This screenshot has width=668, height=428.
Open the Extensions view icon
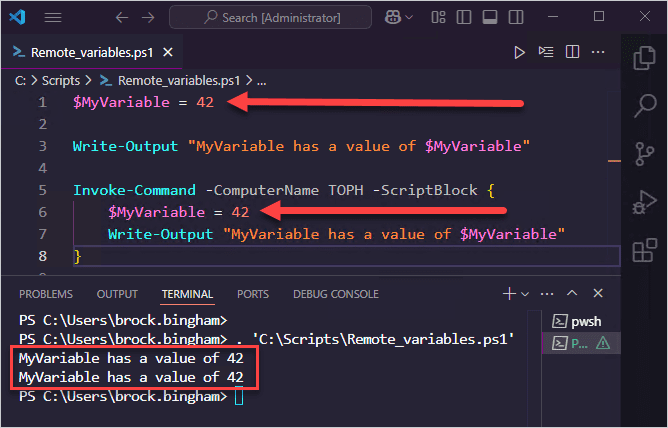point(645,250)
